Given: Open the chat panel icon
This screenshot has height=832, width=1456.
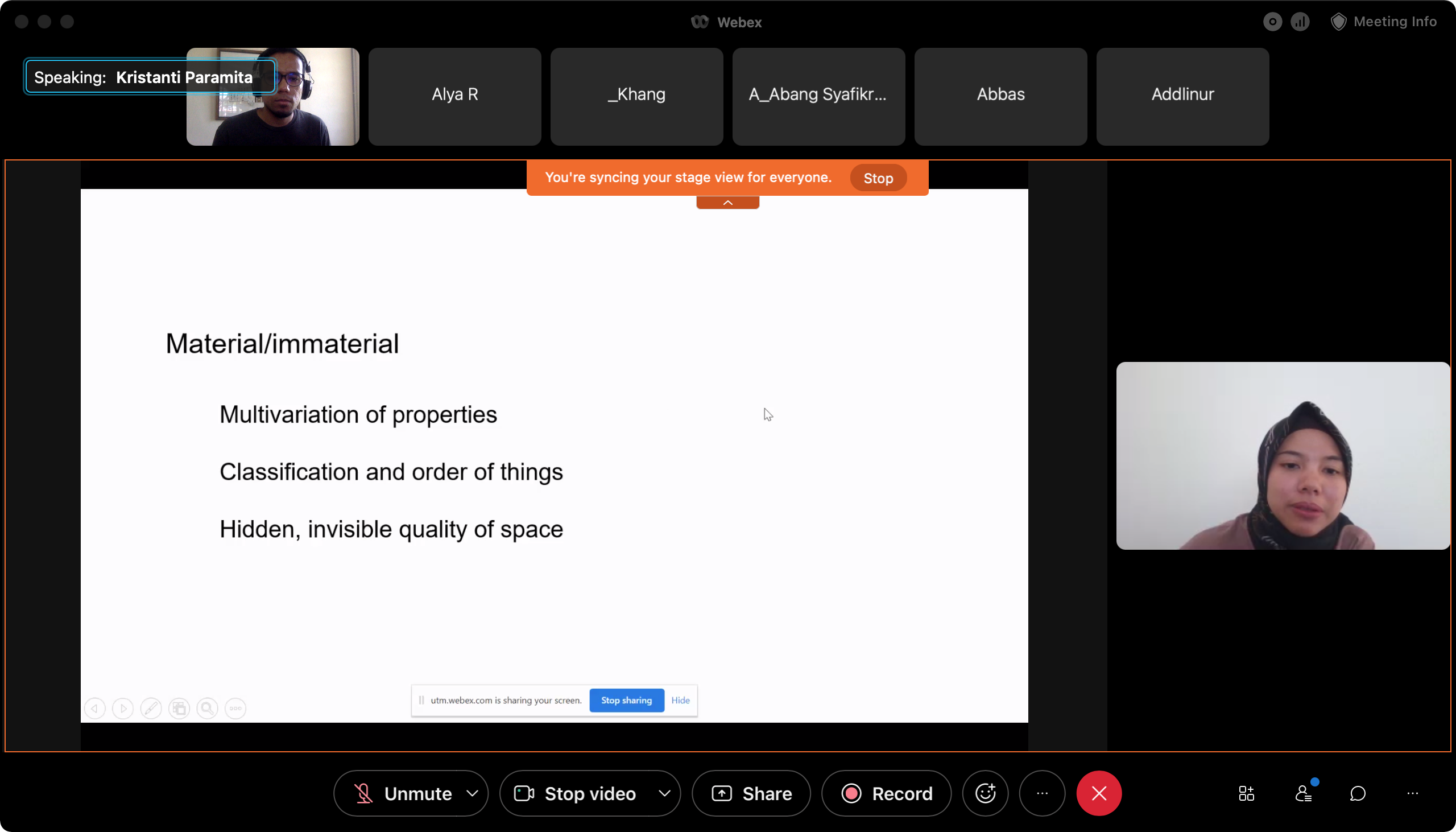Looking at the screenshot, I should [1358, 793].
